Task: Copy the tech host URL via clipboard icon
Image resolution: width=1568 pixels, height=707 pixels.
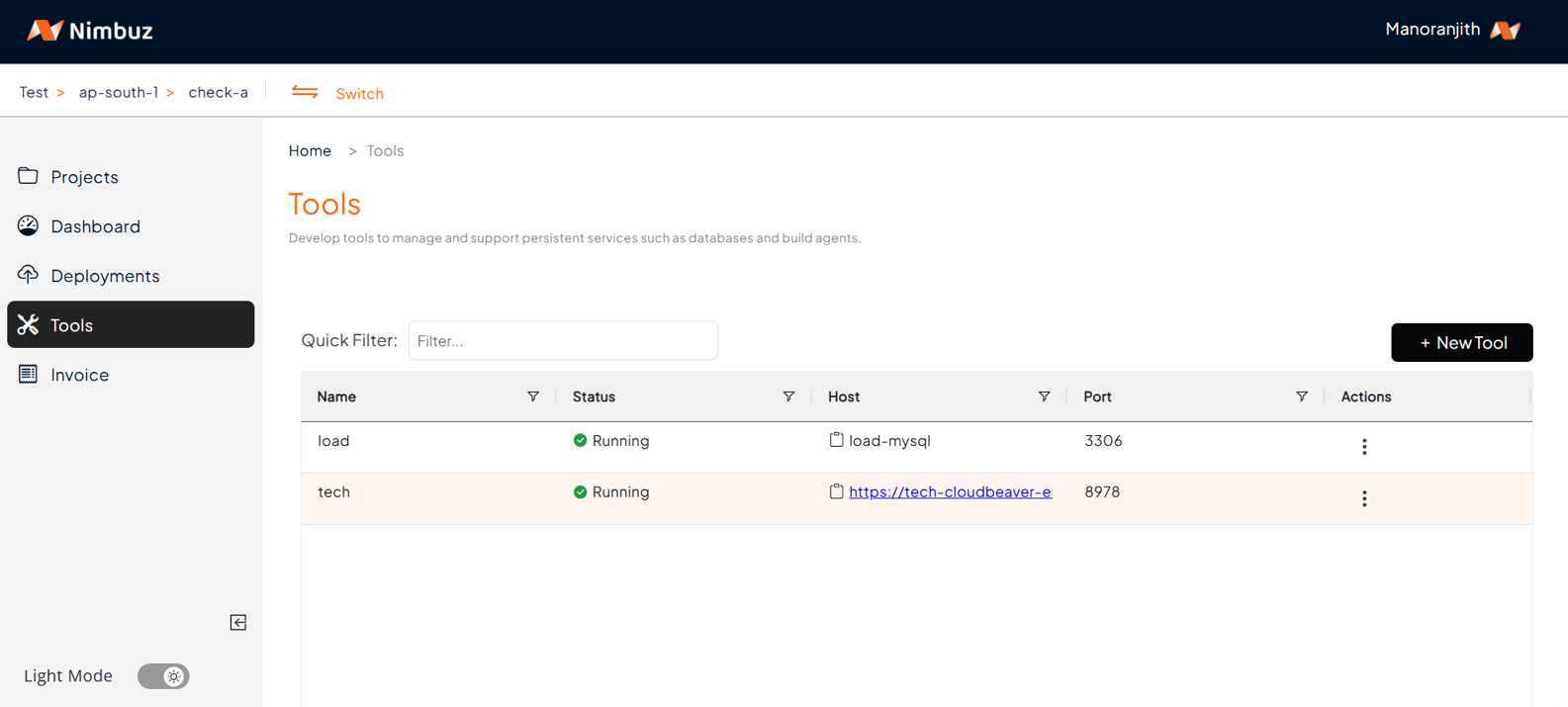Action: click(836, 491)
